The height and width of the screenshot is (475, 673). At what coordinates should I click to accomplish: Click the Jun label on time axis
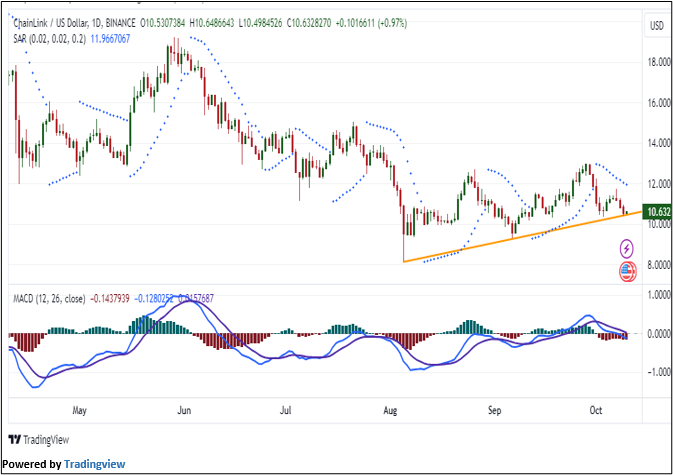coord(184,410)
